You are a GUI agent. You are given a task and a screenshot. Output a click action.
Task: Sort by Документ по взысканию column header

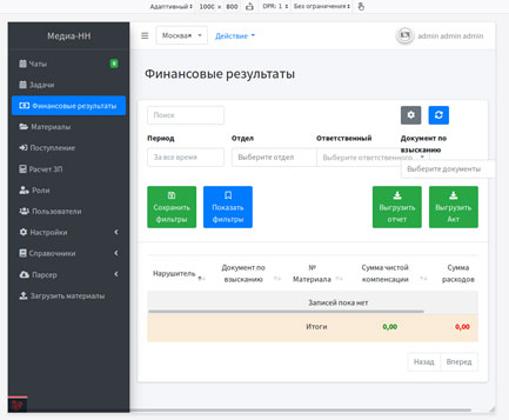[248, 273]
